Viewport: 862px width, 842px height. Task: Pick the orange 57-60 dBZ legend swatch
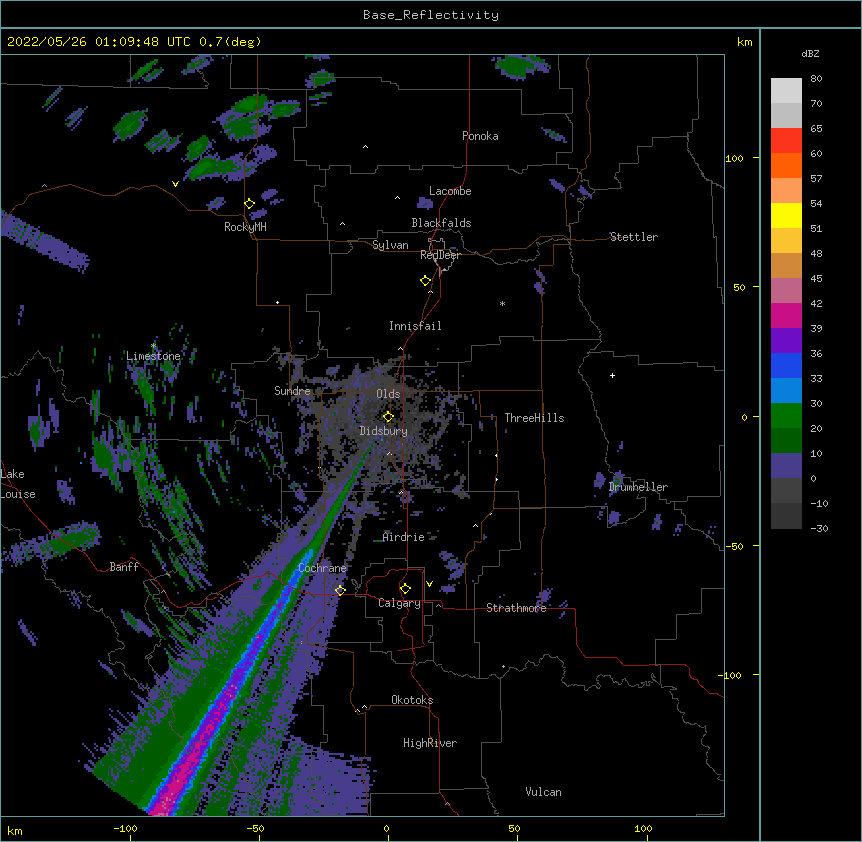pos(786,165)
